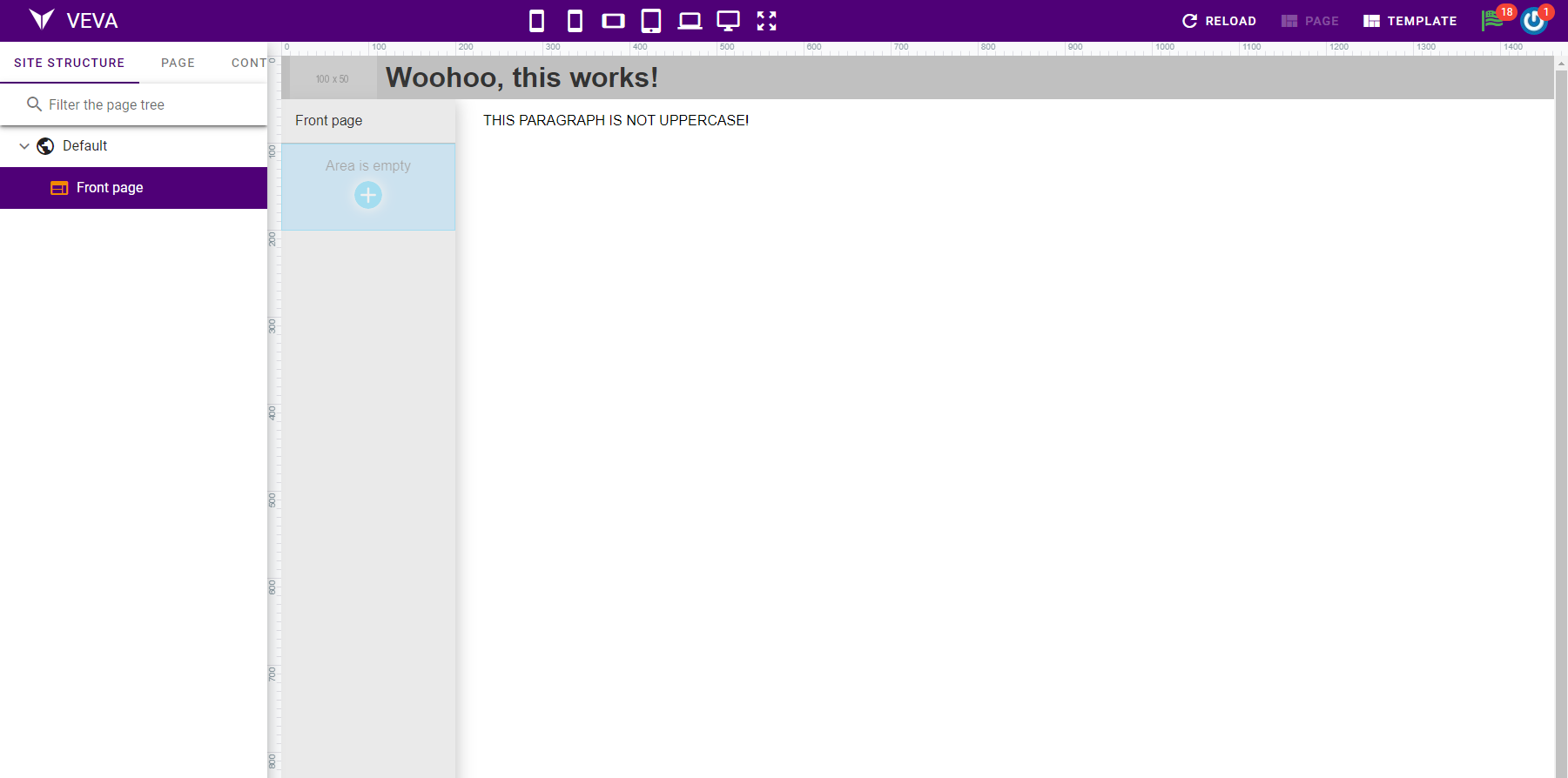
Task: Click the page icon beside Front page
Action: pos(59,188)
